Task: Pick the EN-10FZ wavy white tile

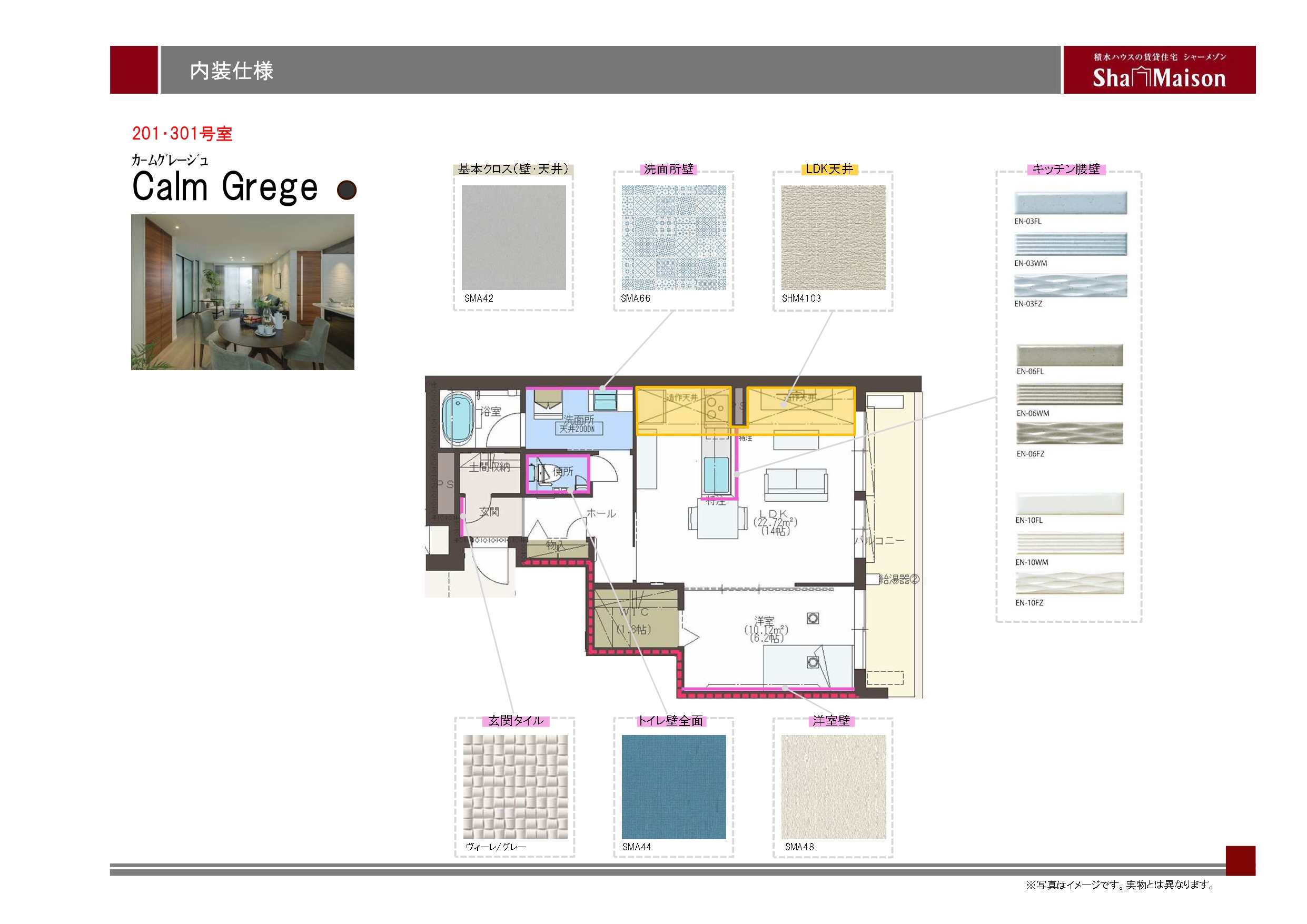Action: pyautogui.click(x=1070, y=583)
